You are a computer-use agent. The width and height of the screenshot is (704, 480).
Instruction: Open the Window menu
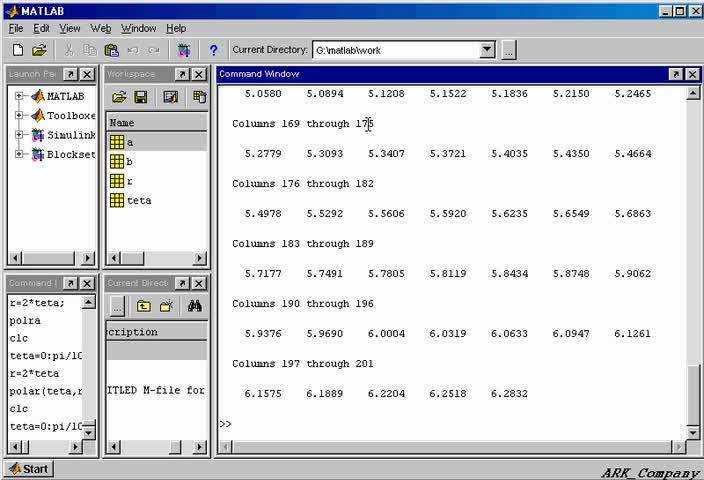click(x=138, y=29)
